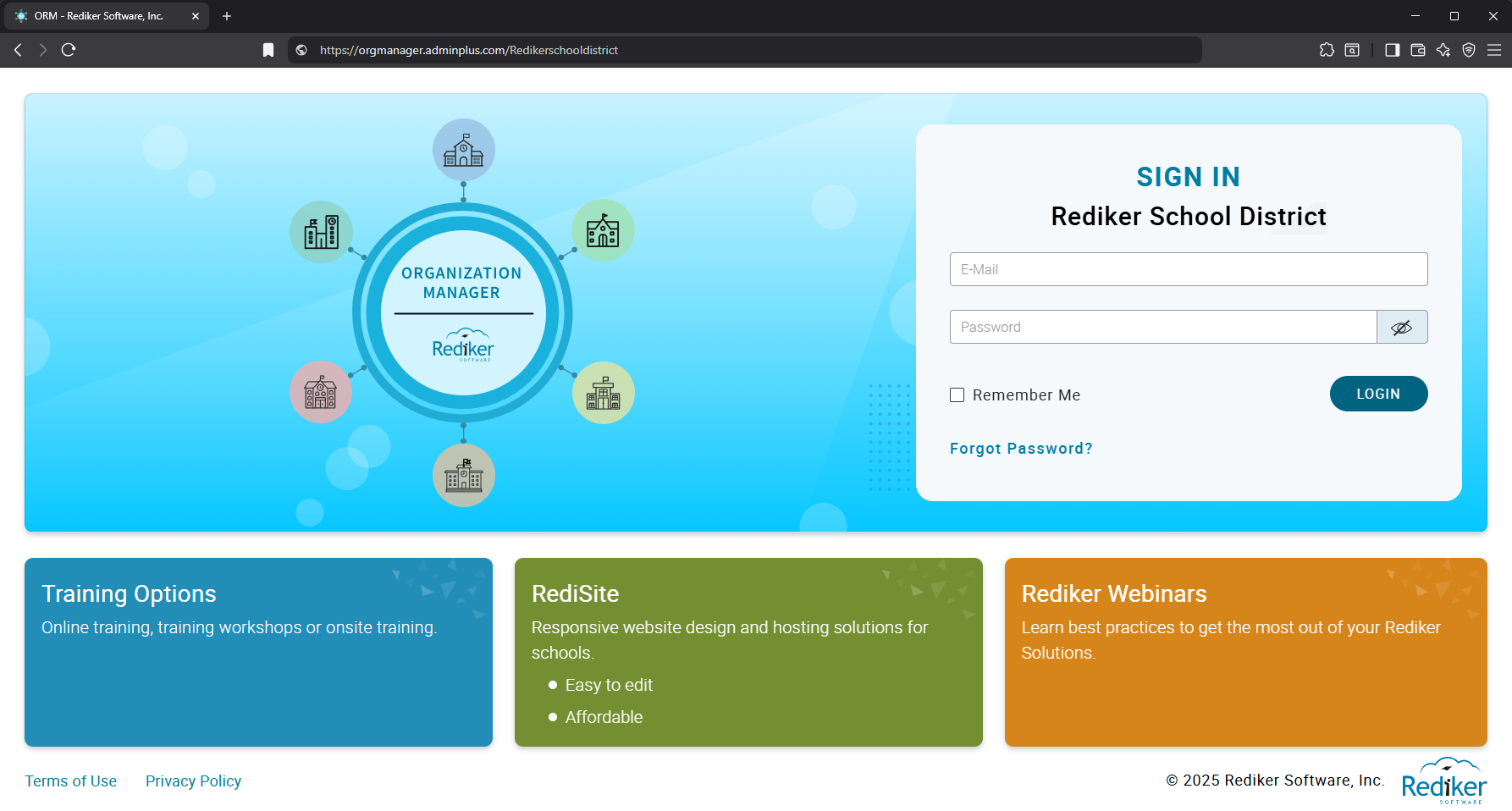Click the © 2025 Rediker Software, Inc. text
This screenshot has height=811, width=1512.
coord(1275,781)
